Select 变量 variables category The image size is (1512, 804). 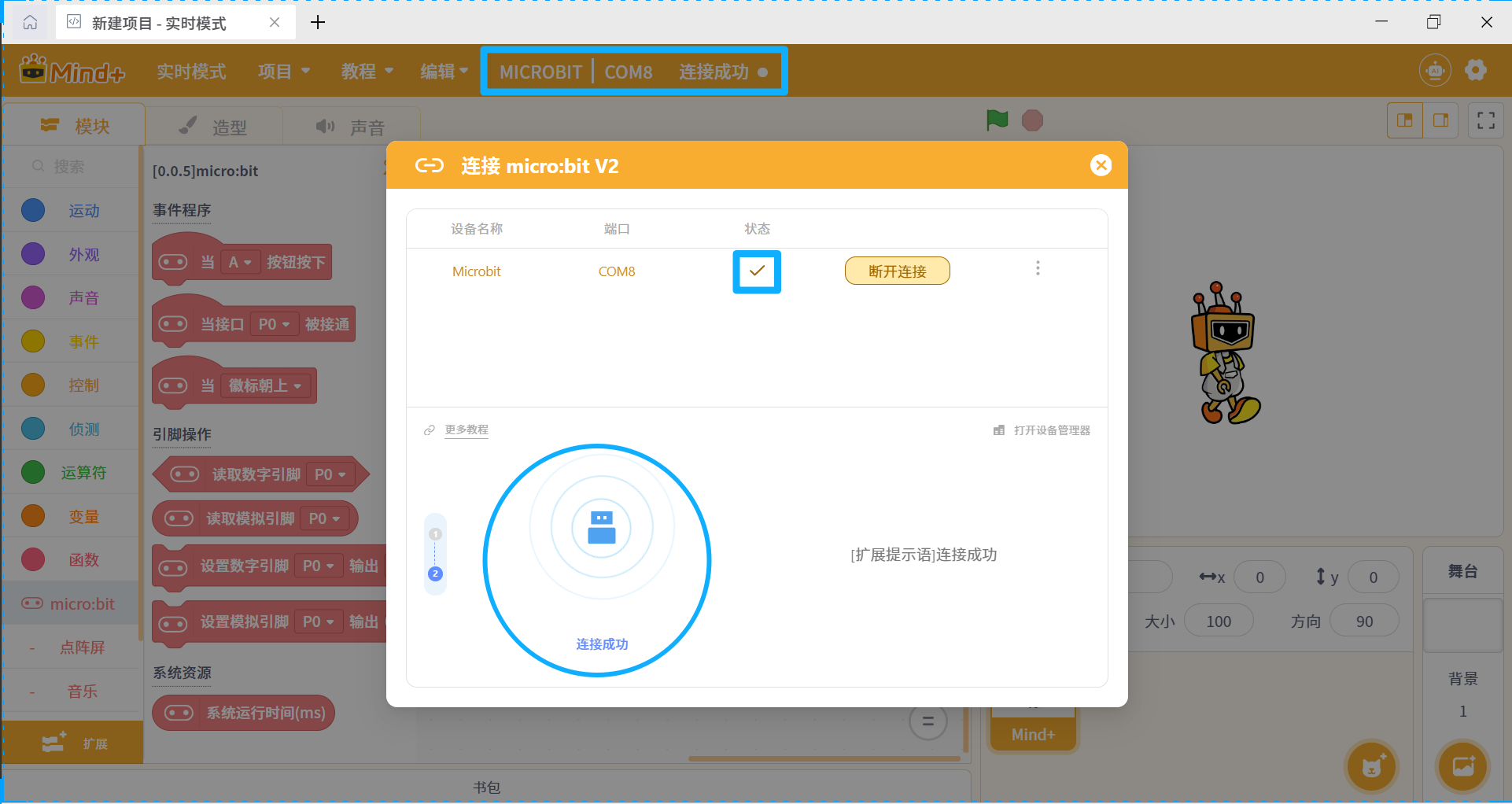coord(72,516)
